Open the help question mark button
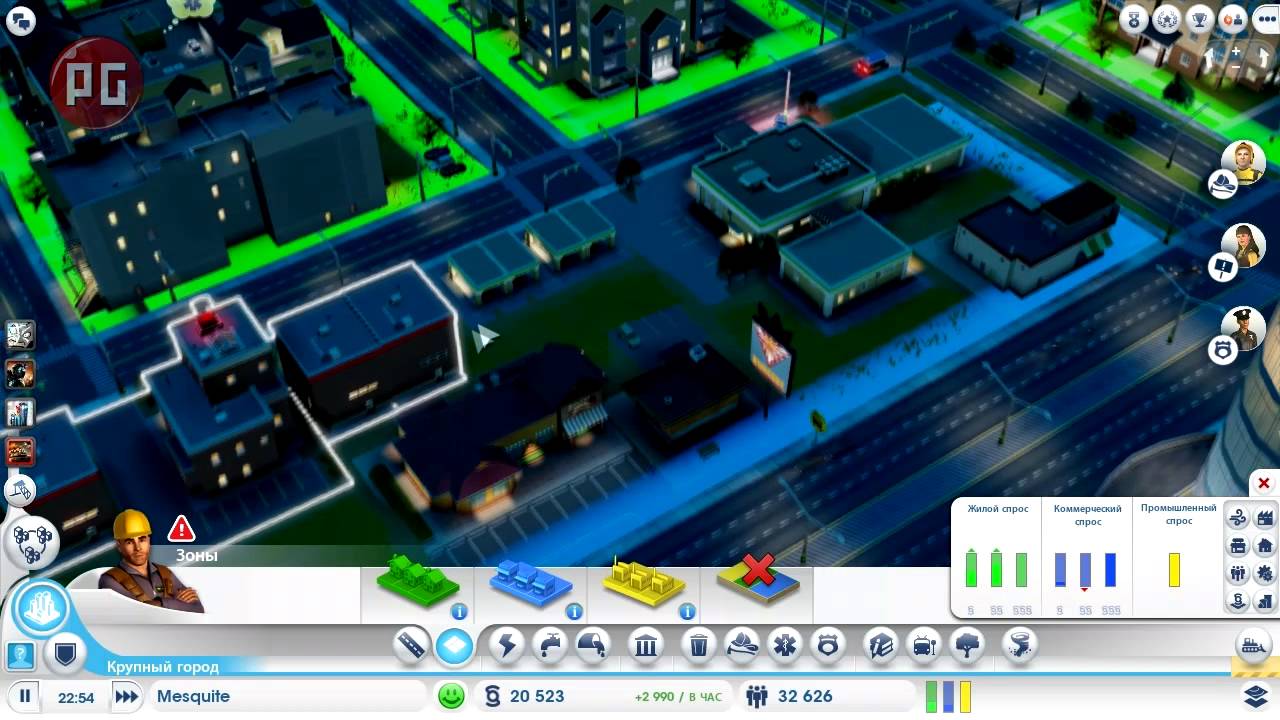This screenshot has width=1280, height=720. click(21, 656)
